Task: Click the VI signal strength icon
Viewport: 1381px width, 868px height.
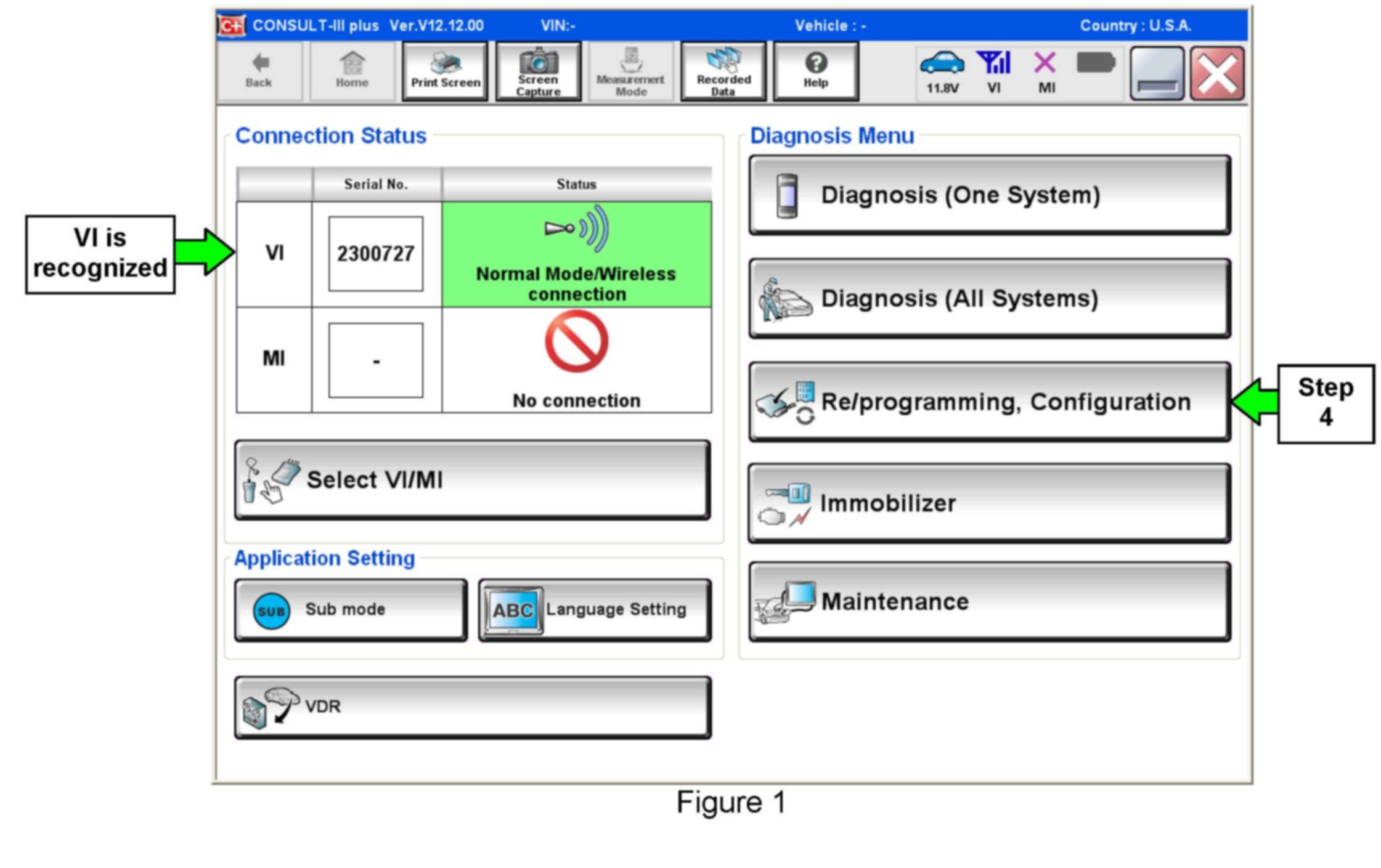Action: [x=993, y=63]
